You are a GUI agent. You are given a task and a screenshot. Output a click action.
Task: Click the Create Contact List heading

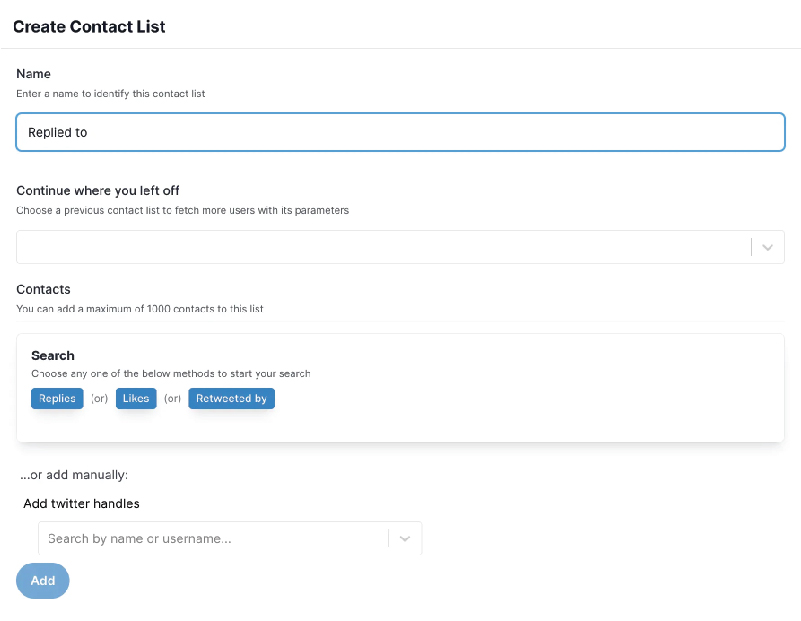click(89, 27)
